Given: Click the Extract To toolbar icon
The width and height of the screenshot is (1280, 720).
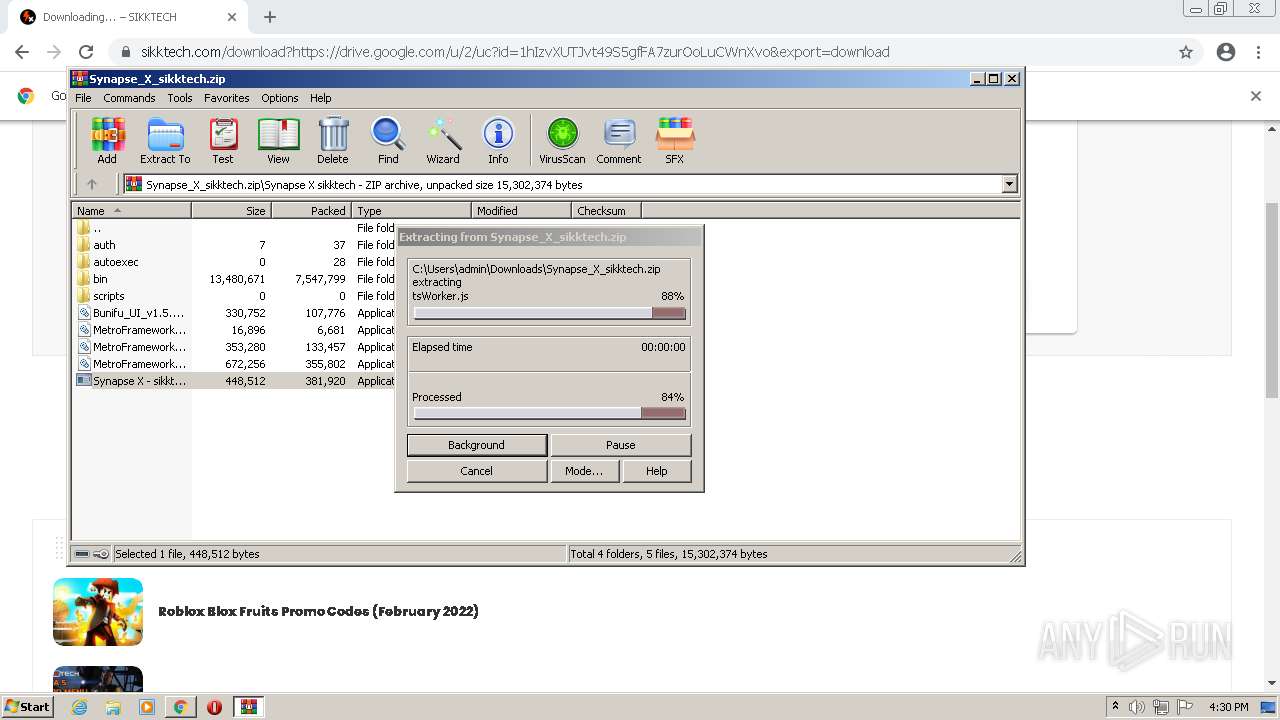Looking at the screenshot, I should (165, 141).
